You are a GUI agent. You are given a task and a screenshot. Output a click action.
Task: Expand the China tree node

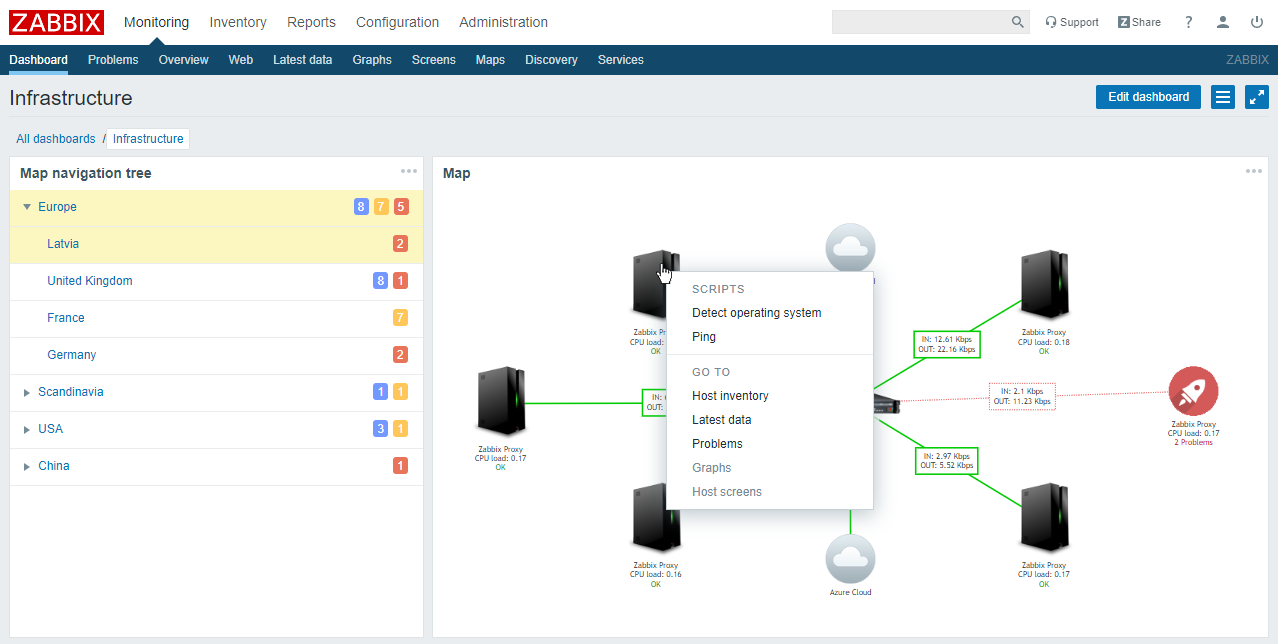pyautogui.click(x=27, y=466)
